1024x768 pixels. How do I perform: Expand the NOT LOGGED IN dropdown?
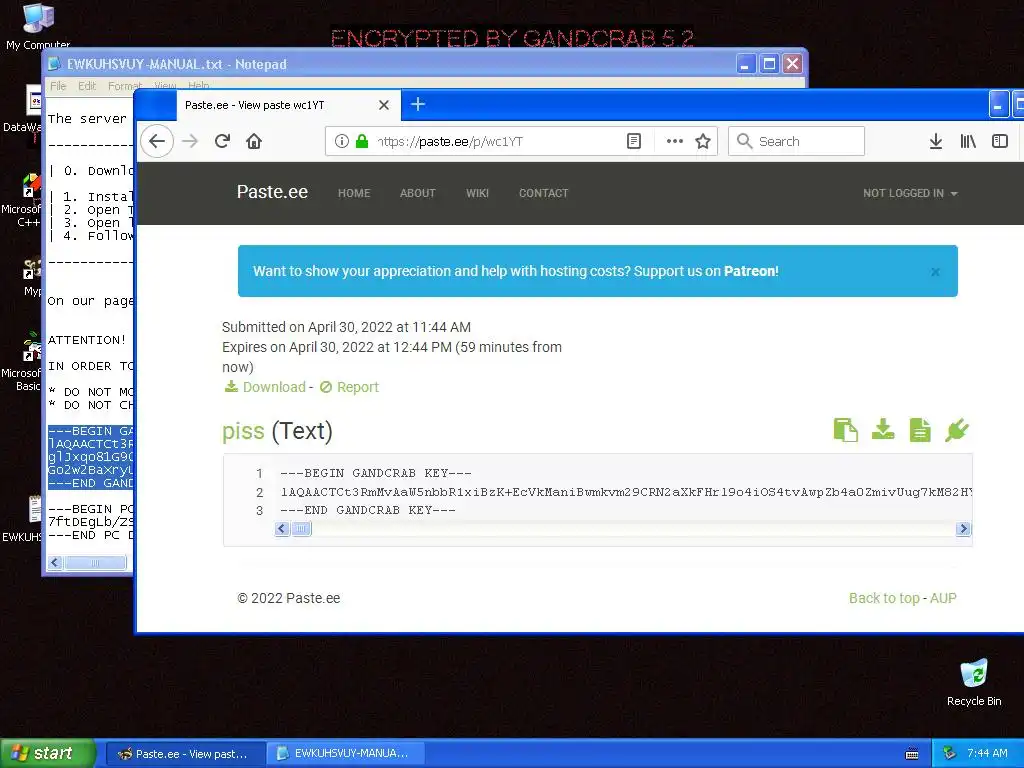click(x=910, y=193)
